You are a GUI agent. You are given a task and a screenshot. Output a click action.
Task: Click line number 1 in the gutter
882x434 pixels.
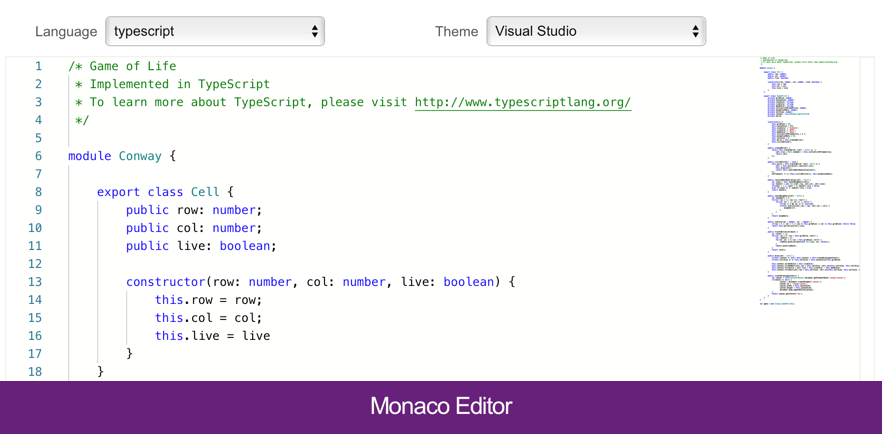[38, 66]
